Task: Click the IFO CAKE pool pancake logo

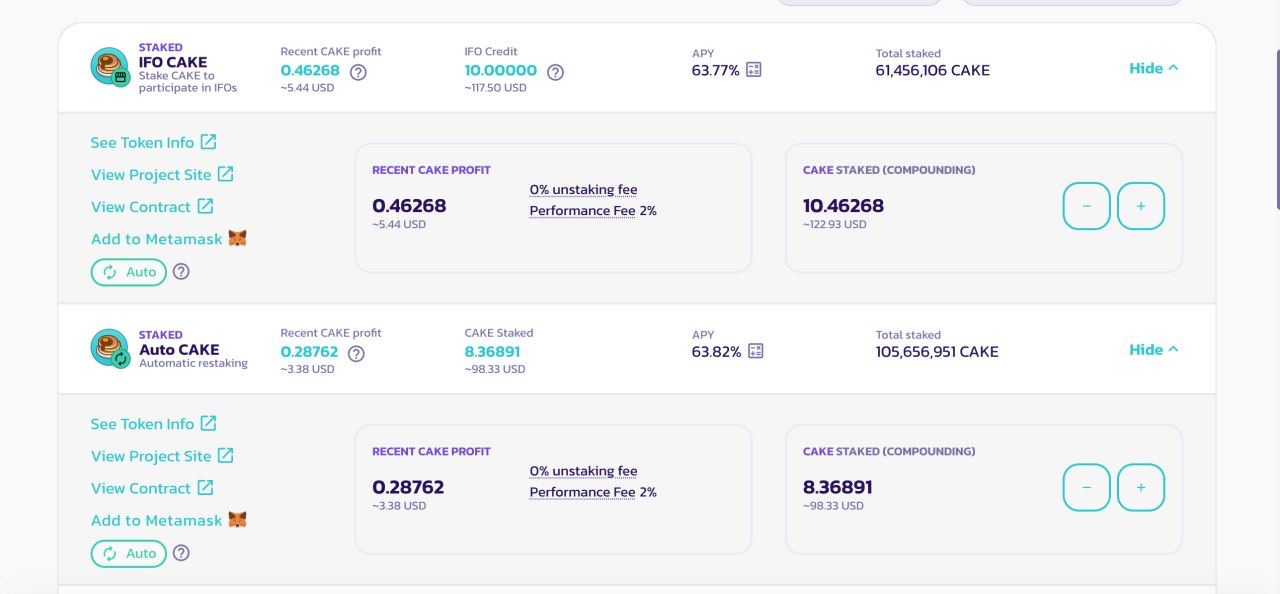Action: pyautogui.click(x=110, y=67)
